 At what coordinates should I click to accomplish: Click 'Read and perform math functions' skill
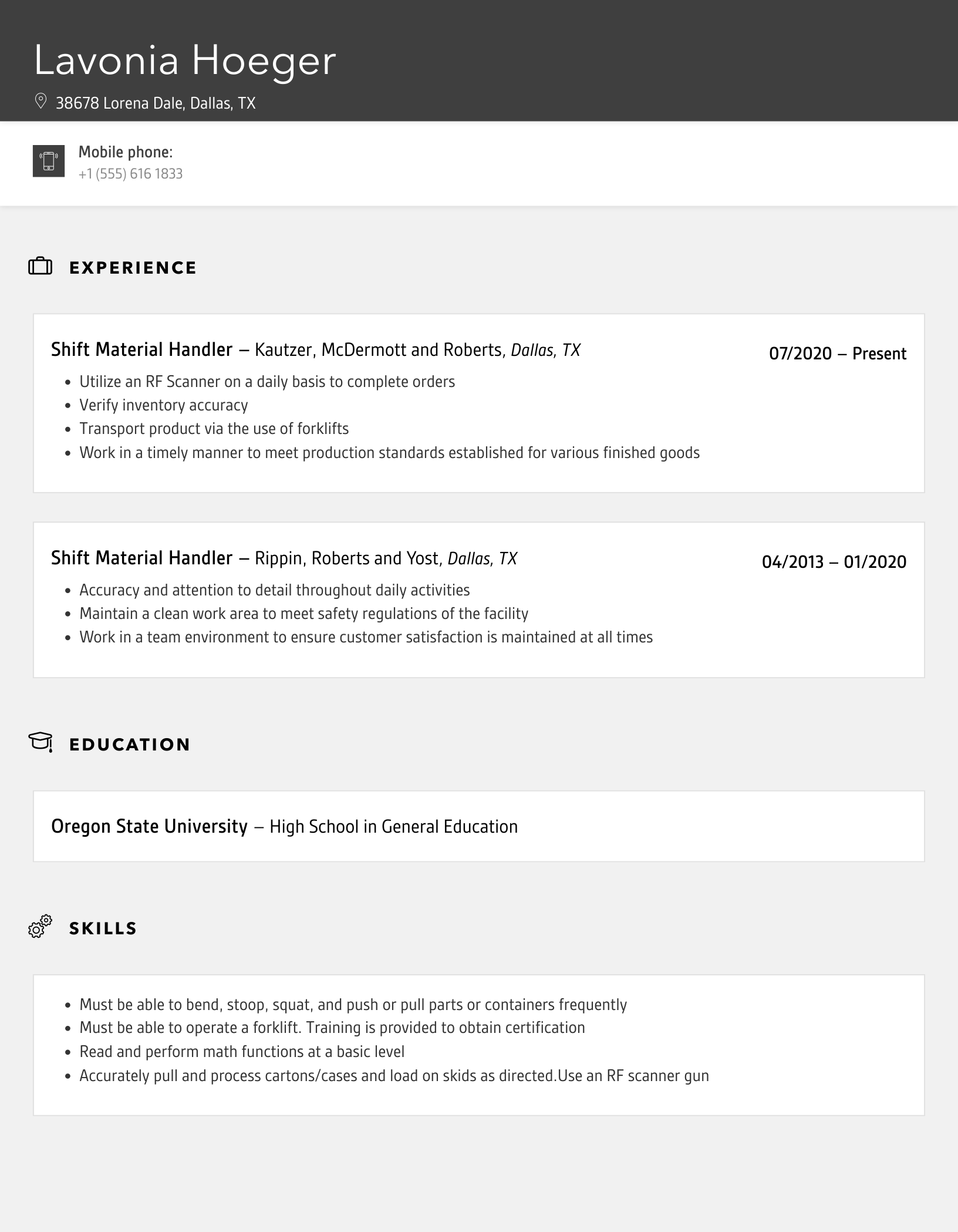(x=242, y=1052)
